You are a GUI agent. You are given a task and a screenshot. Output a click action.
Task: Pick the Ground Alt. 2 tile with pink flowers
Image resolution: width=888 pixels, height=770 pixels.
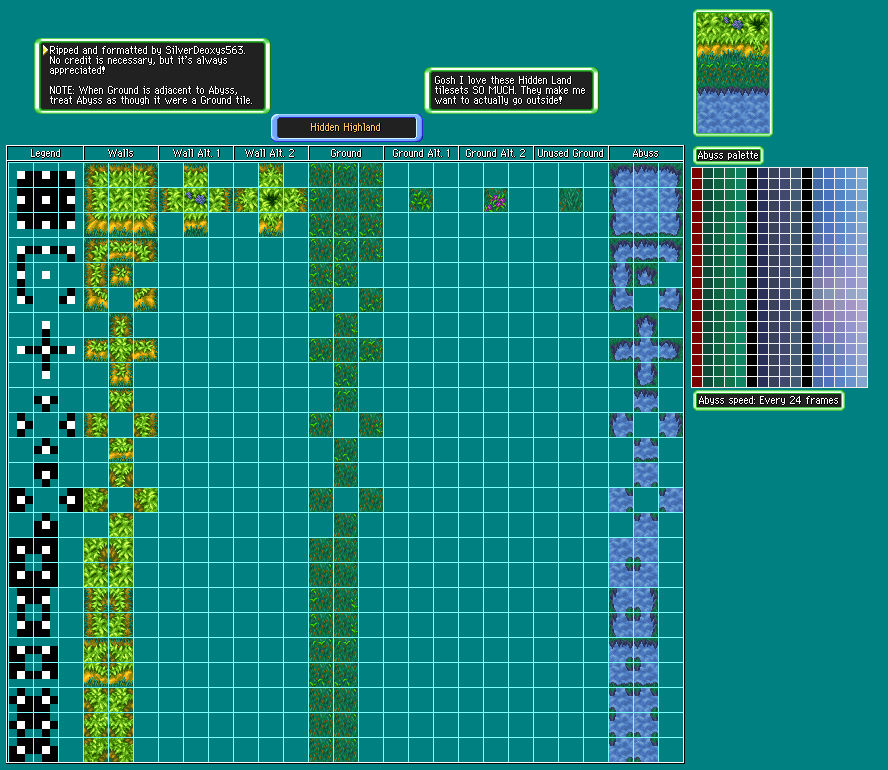(496, 200)
